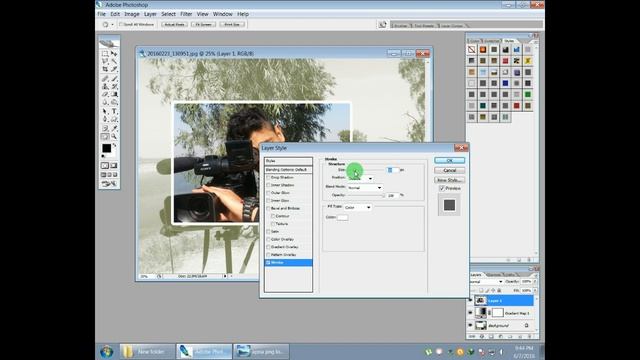Open the Window menu

tap(222, 14)
